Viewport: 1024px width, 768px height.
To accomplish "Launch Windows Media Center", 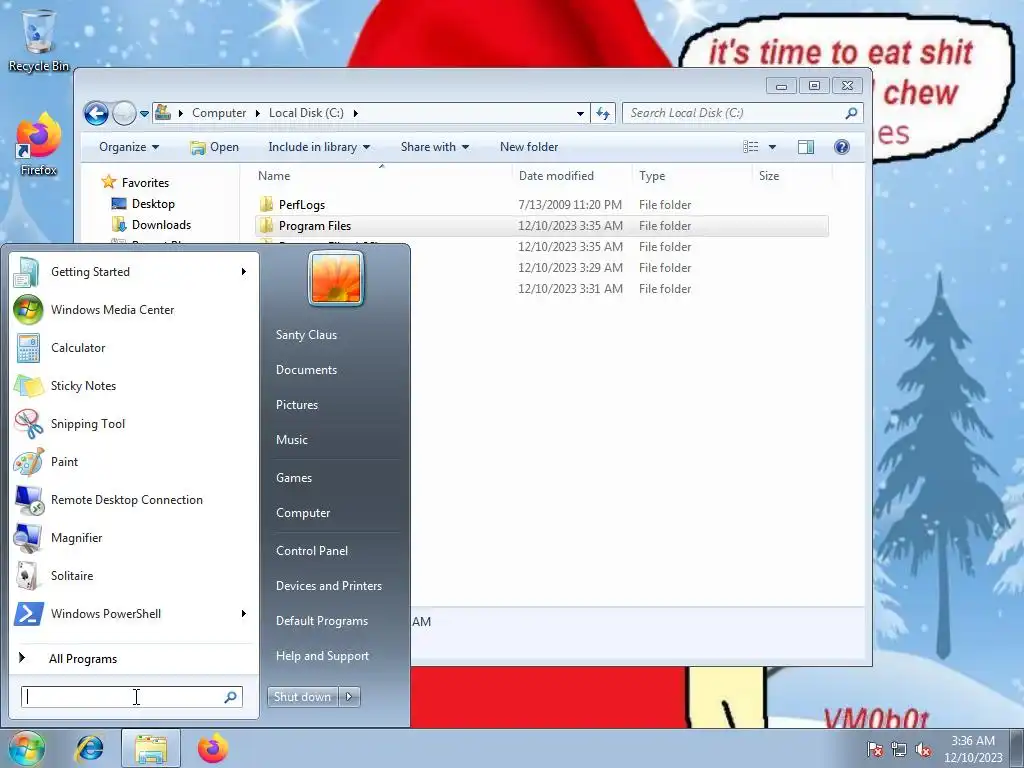I will 134,310.
